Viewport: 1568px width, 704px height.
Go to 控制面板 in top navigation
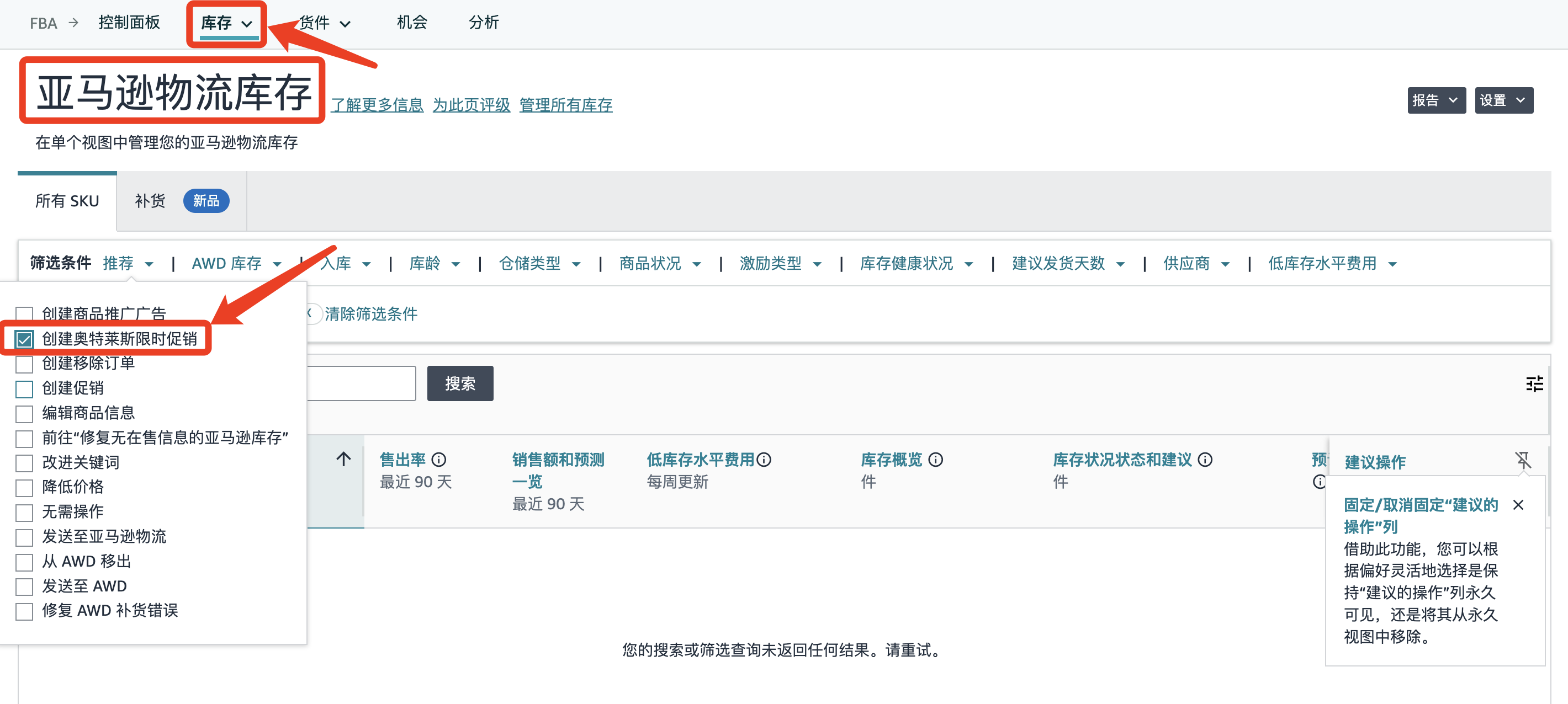[x=129, y=23]
